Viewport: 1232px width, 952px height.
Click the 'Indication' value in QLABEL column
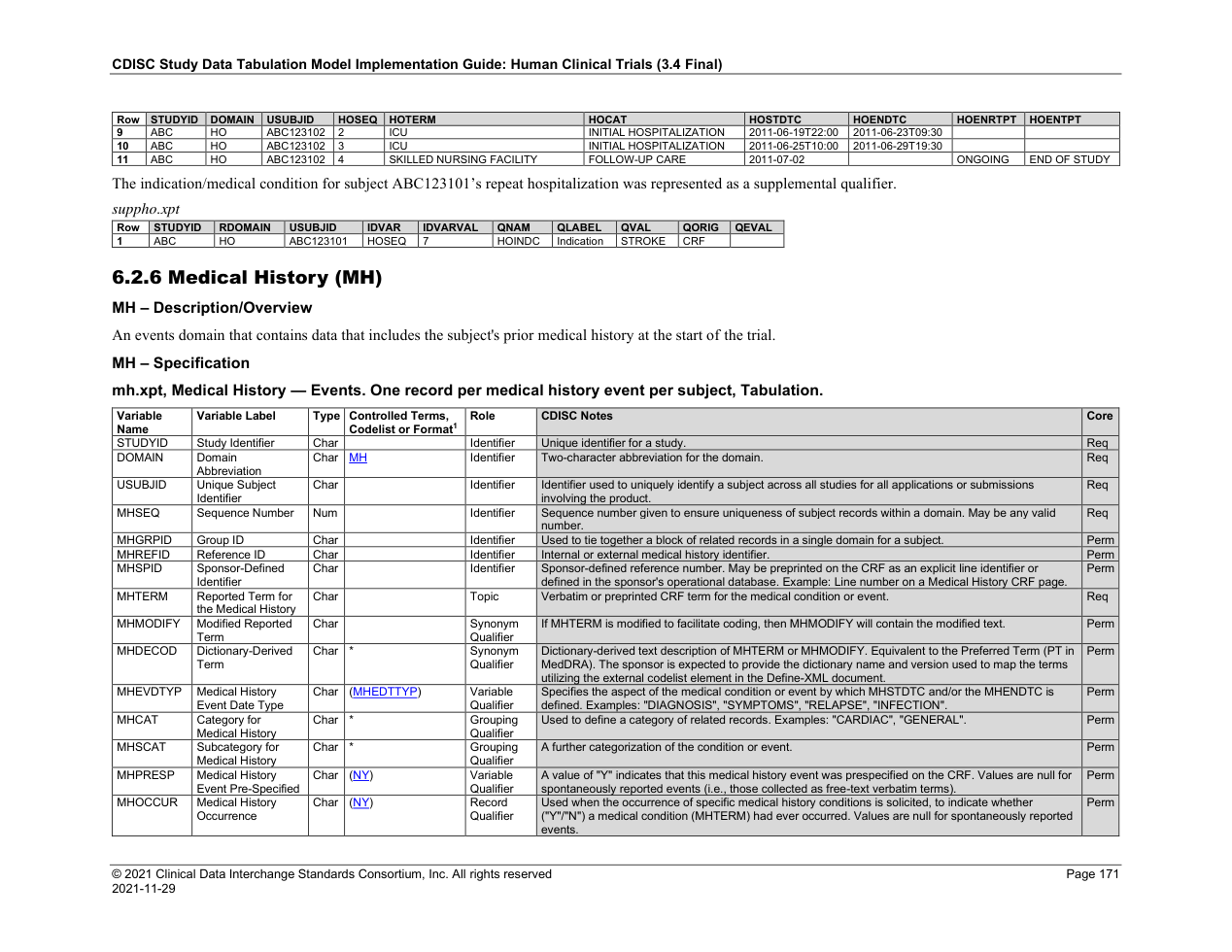point(580,241)
